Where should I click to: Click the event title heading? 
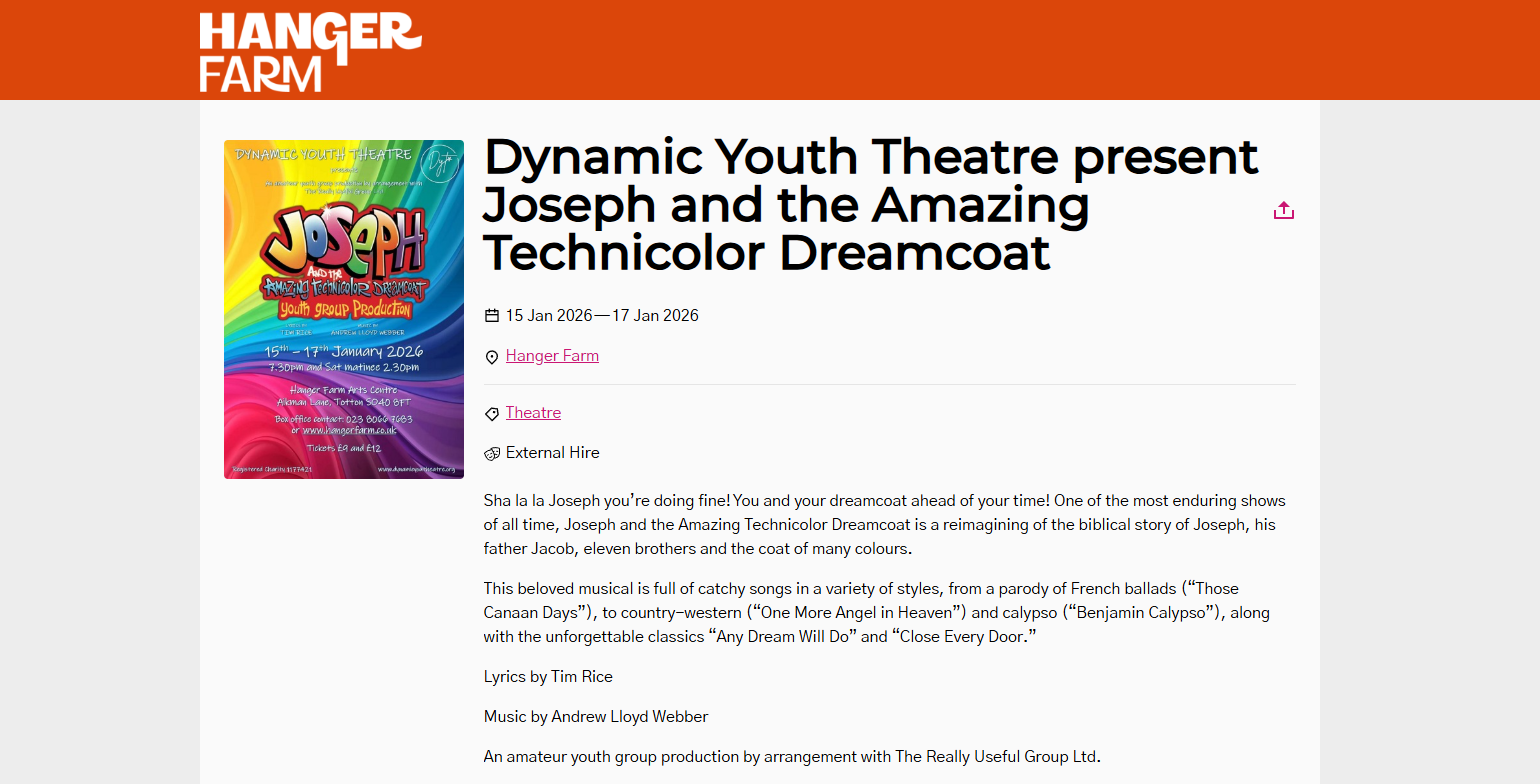870,204
